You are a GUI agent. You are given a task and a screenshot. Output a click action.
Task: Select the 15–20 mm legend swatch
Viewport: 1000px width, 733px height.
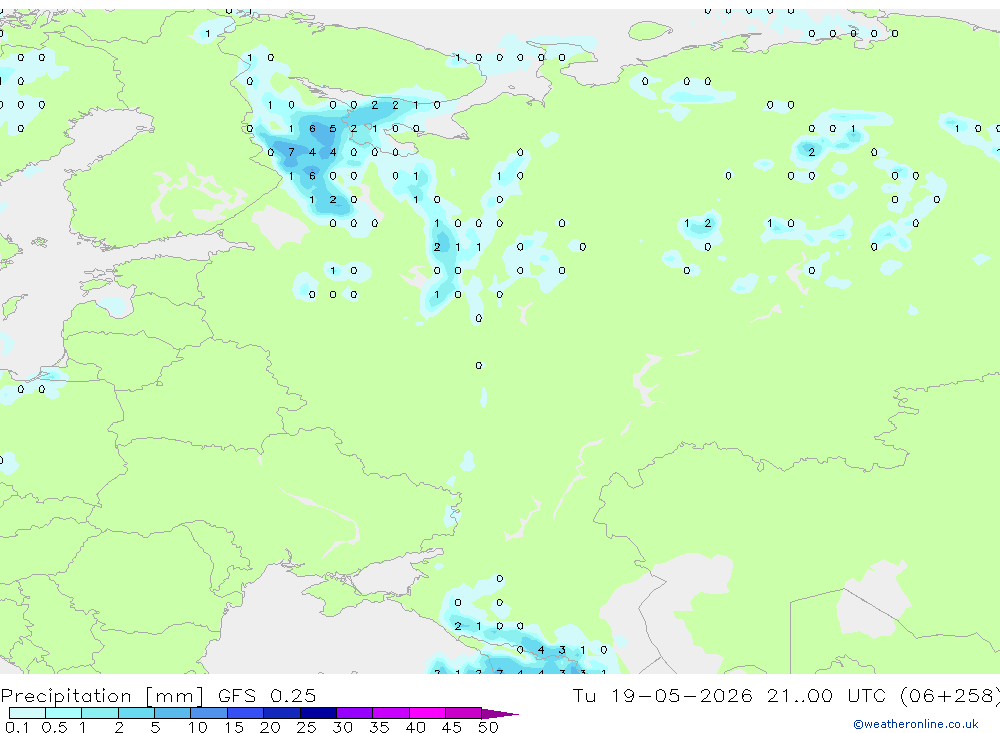pyautogui.click(x=245, y=713)
